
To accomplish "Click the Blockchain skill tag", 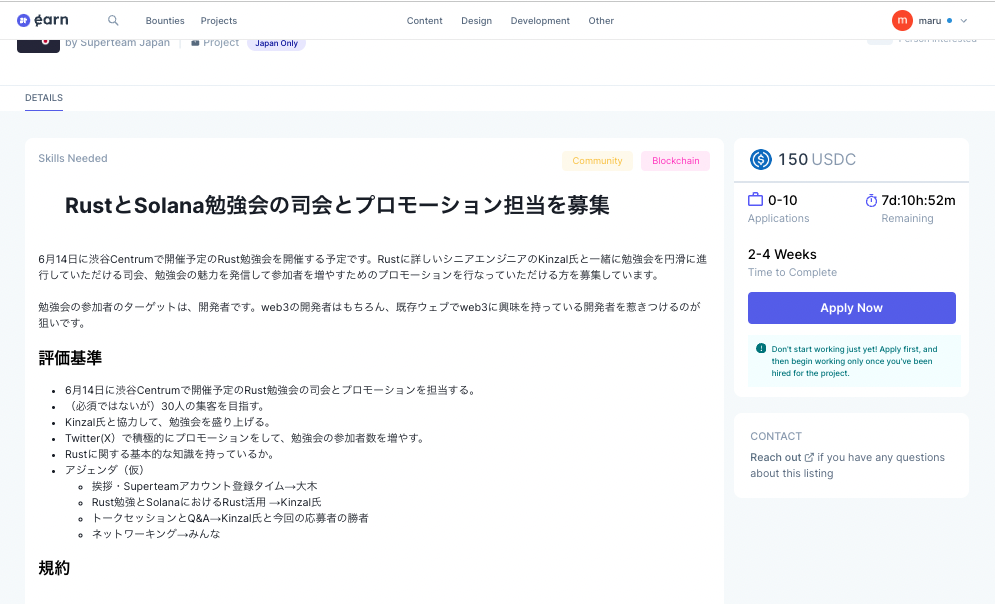I will [675, 161].
